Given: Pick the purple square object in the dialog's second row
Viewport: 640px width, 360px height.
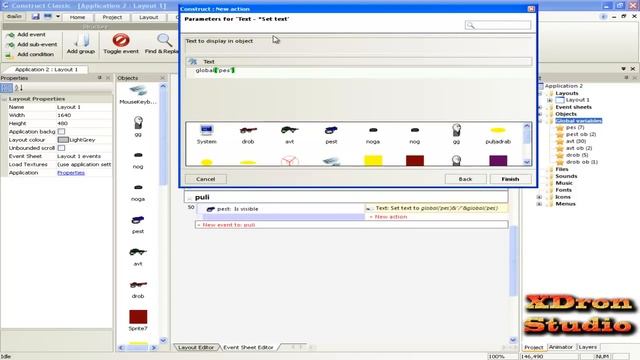Looking at the screenshot, I should (x=498, y=160).
